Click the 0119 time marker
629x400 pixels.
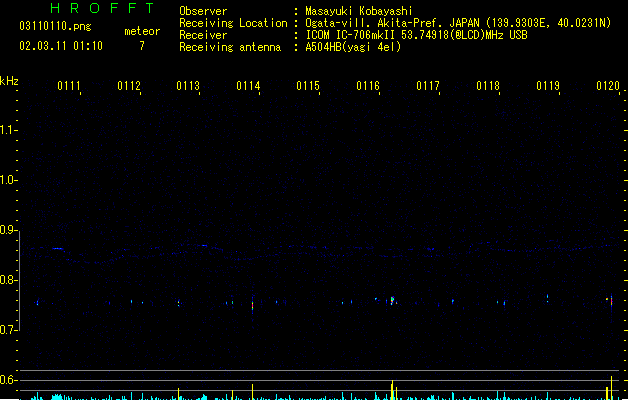pyautogui.click(x=548, y=86)
